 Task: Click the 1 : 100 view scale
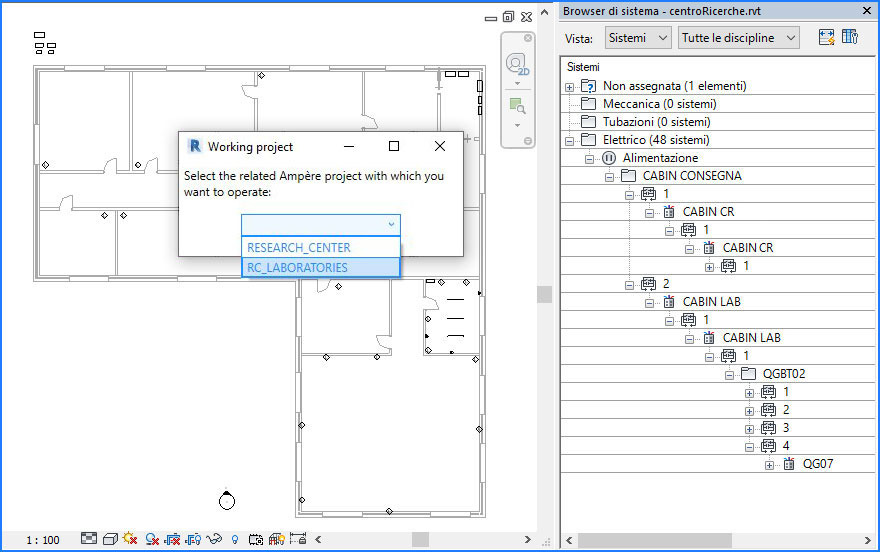43,540
